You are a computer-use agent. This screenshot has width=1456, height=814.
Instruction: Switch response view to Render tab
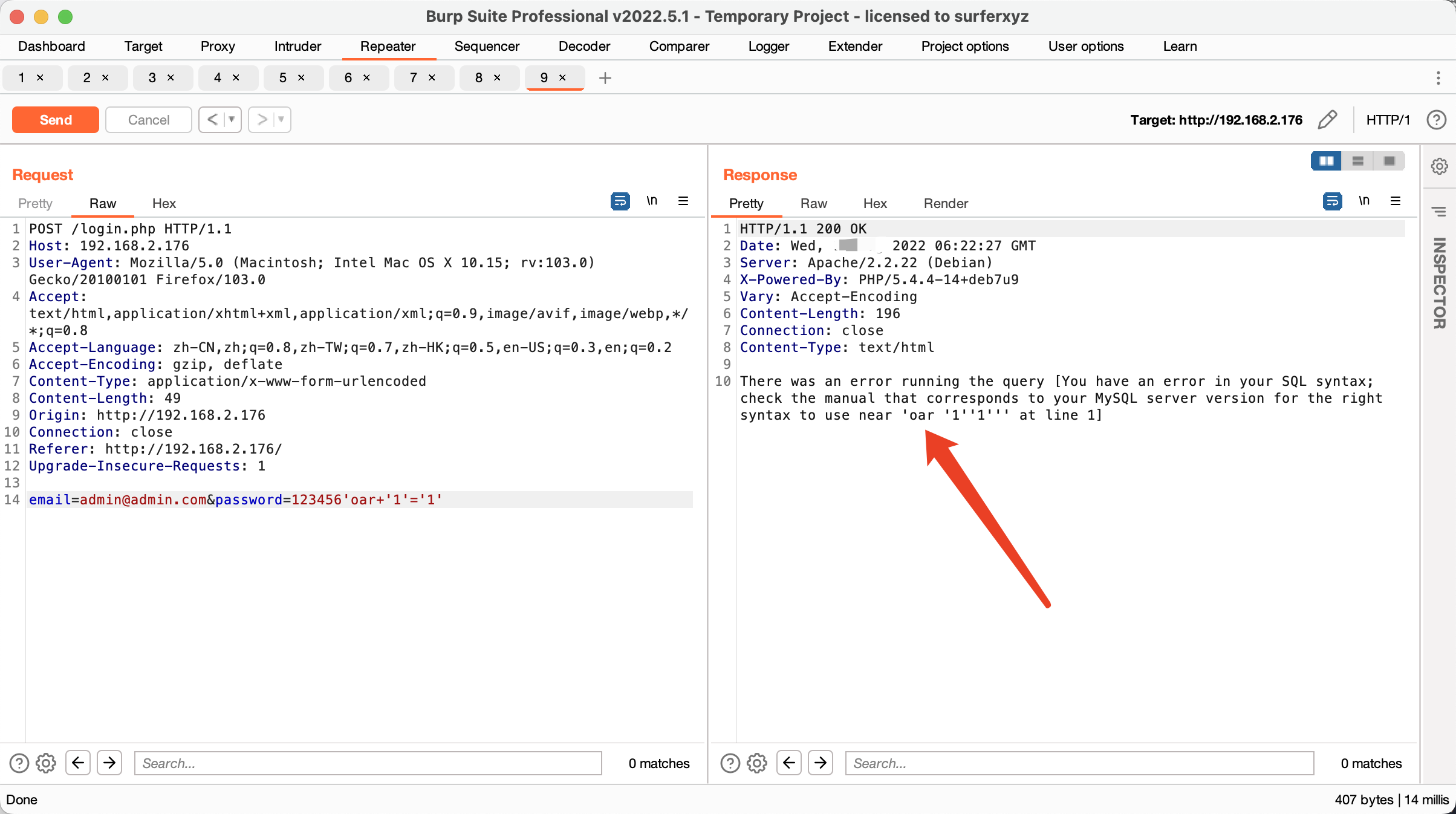pos(945,204)
